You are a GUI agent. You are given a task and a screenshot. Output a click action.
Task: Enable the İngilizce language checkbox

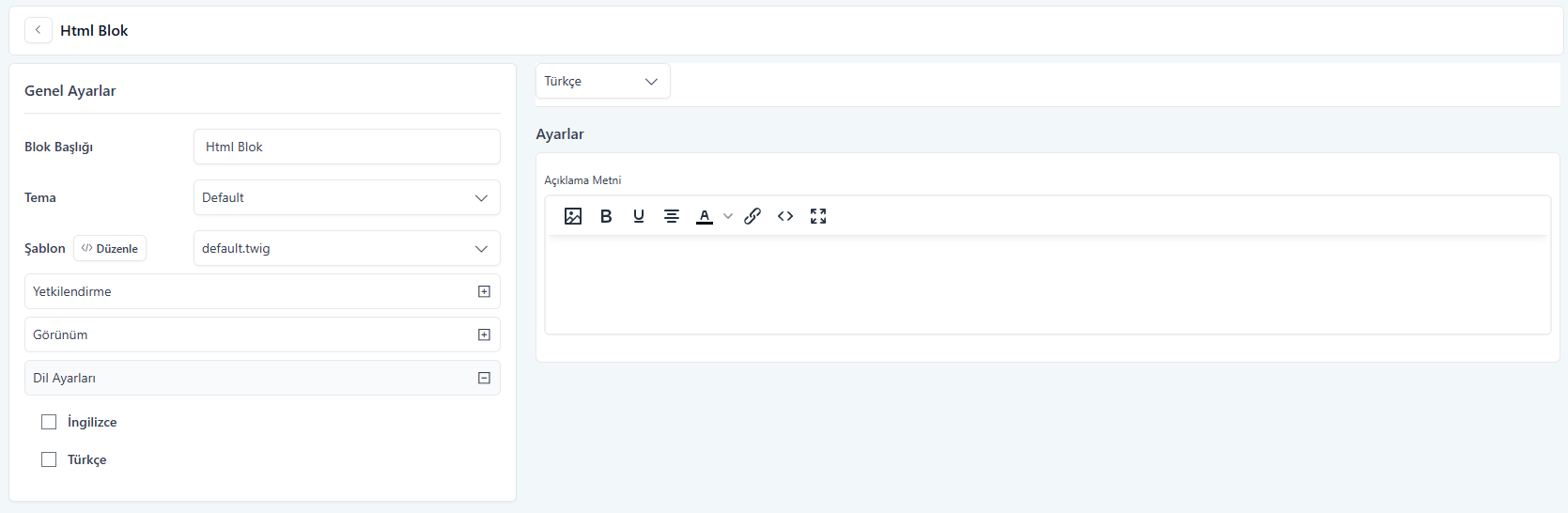click(49, 422)
